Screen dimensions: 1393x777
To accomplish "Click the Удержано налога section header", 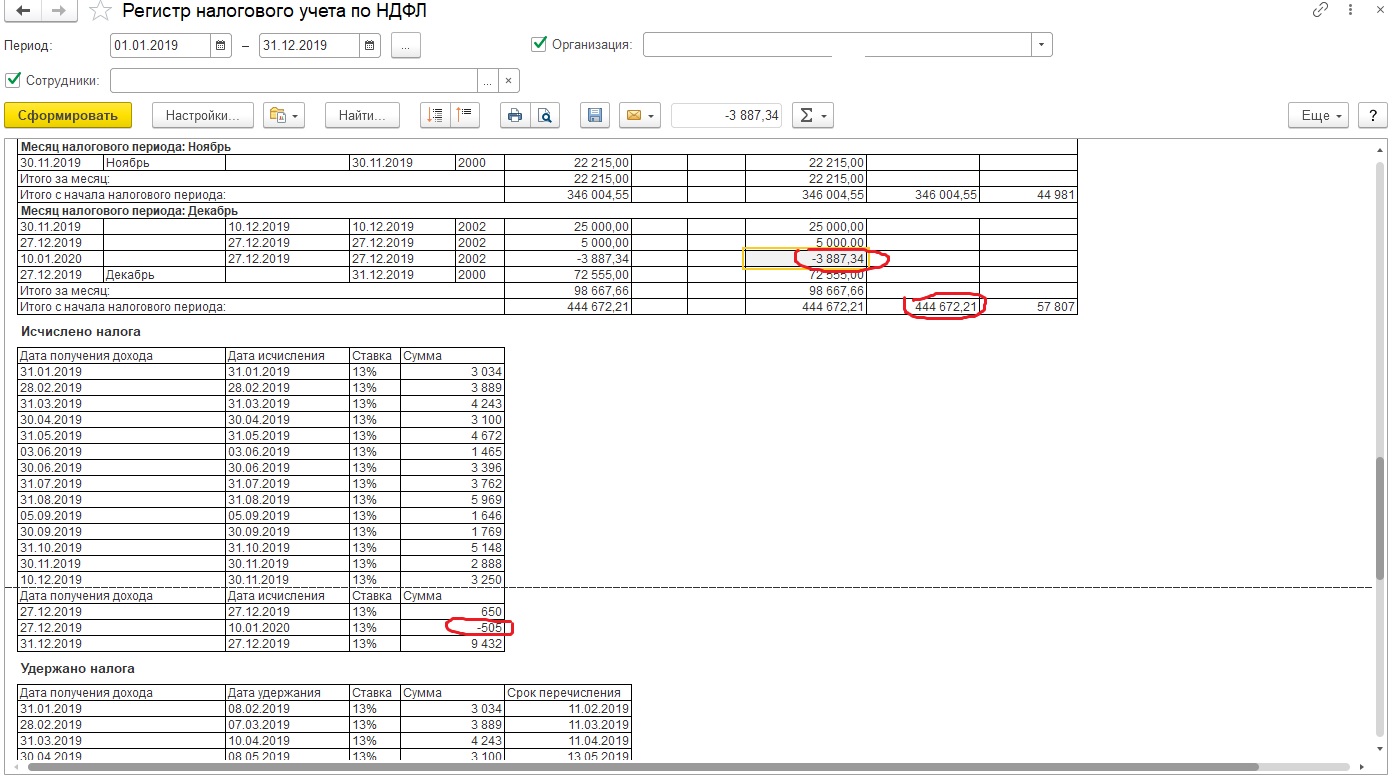I will coord(78,668).
